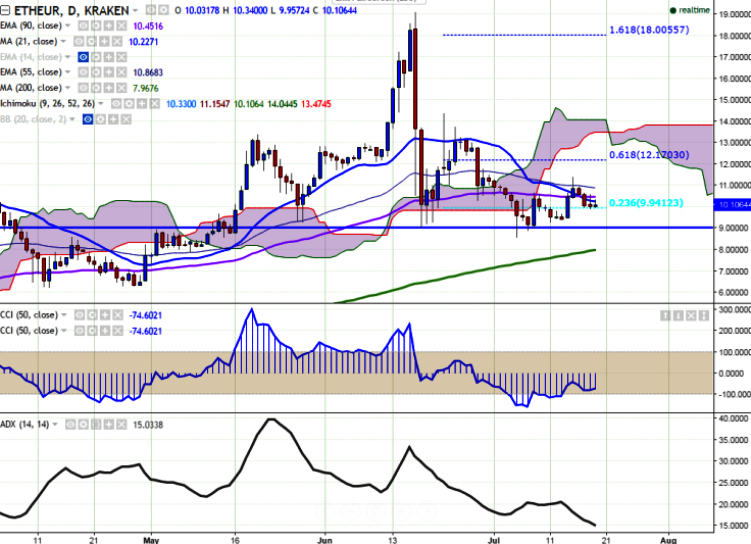The image size is (751, 544).
Task: Move CCI pane up with arrow icon
Action: [665, 316]
